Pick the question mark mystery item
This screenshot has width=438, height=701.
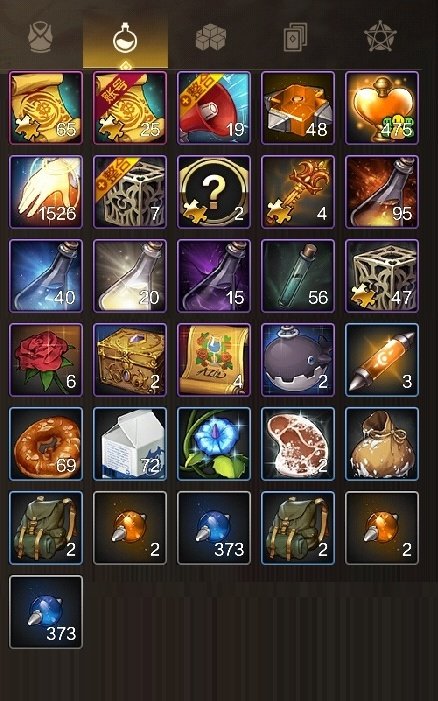tap(214, 192)
